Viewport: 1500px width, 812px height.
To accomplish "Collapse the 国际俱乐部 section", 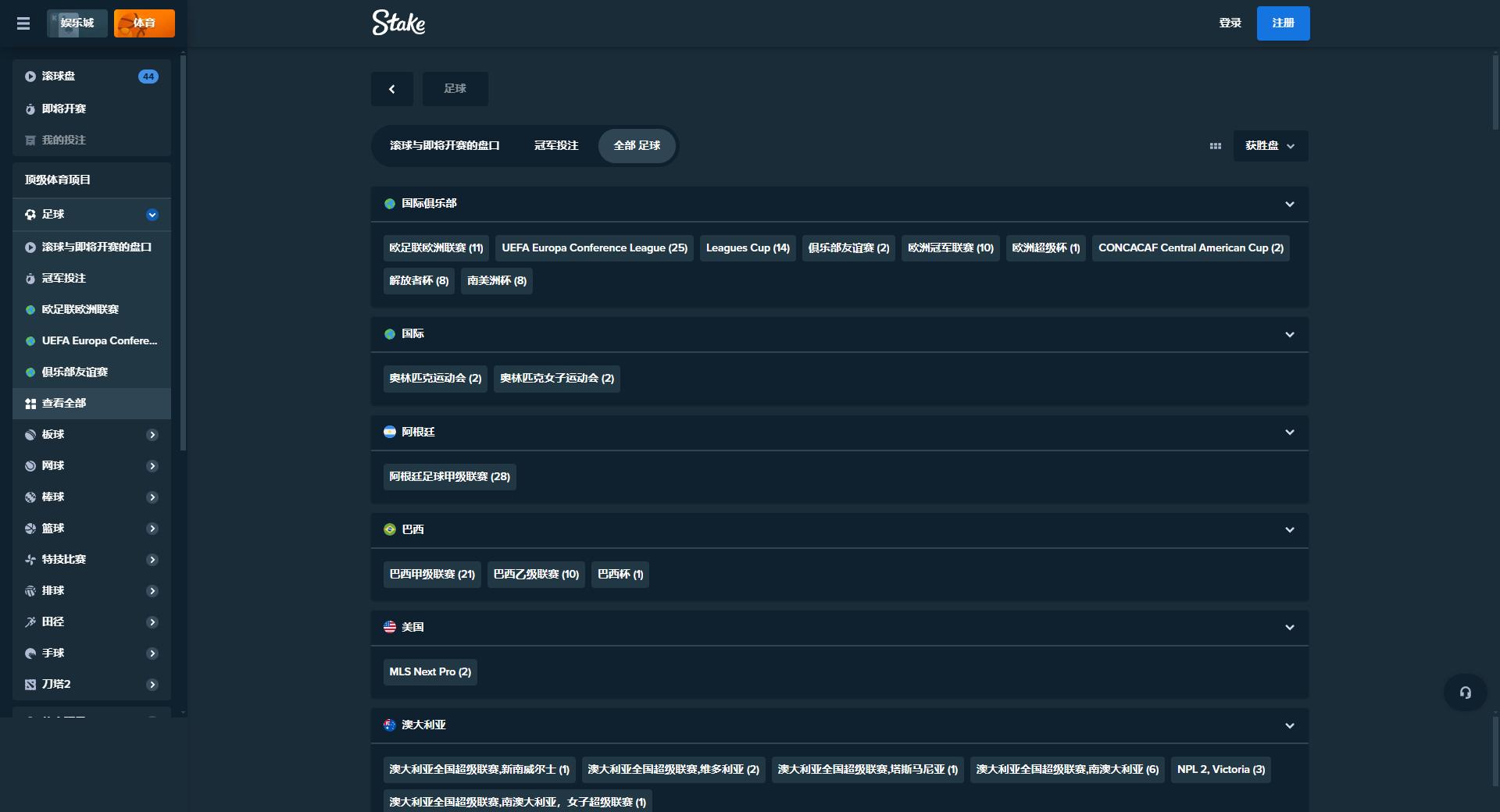I will pyautogui.click(x=1290, y=205).
